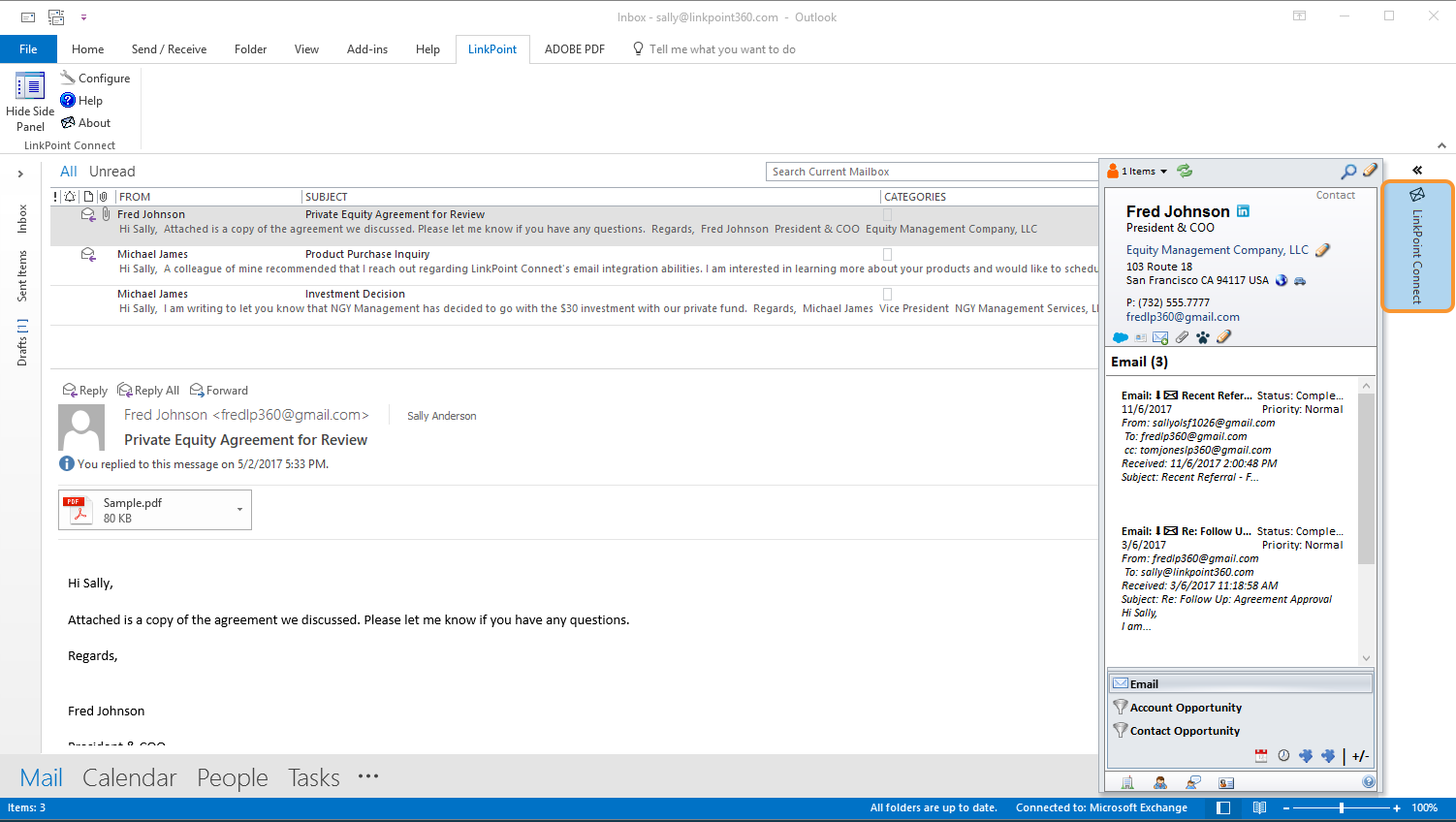
Task: Click the Salesforce cloud icon under contact
Action: (1121, 337)
